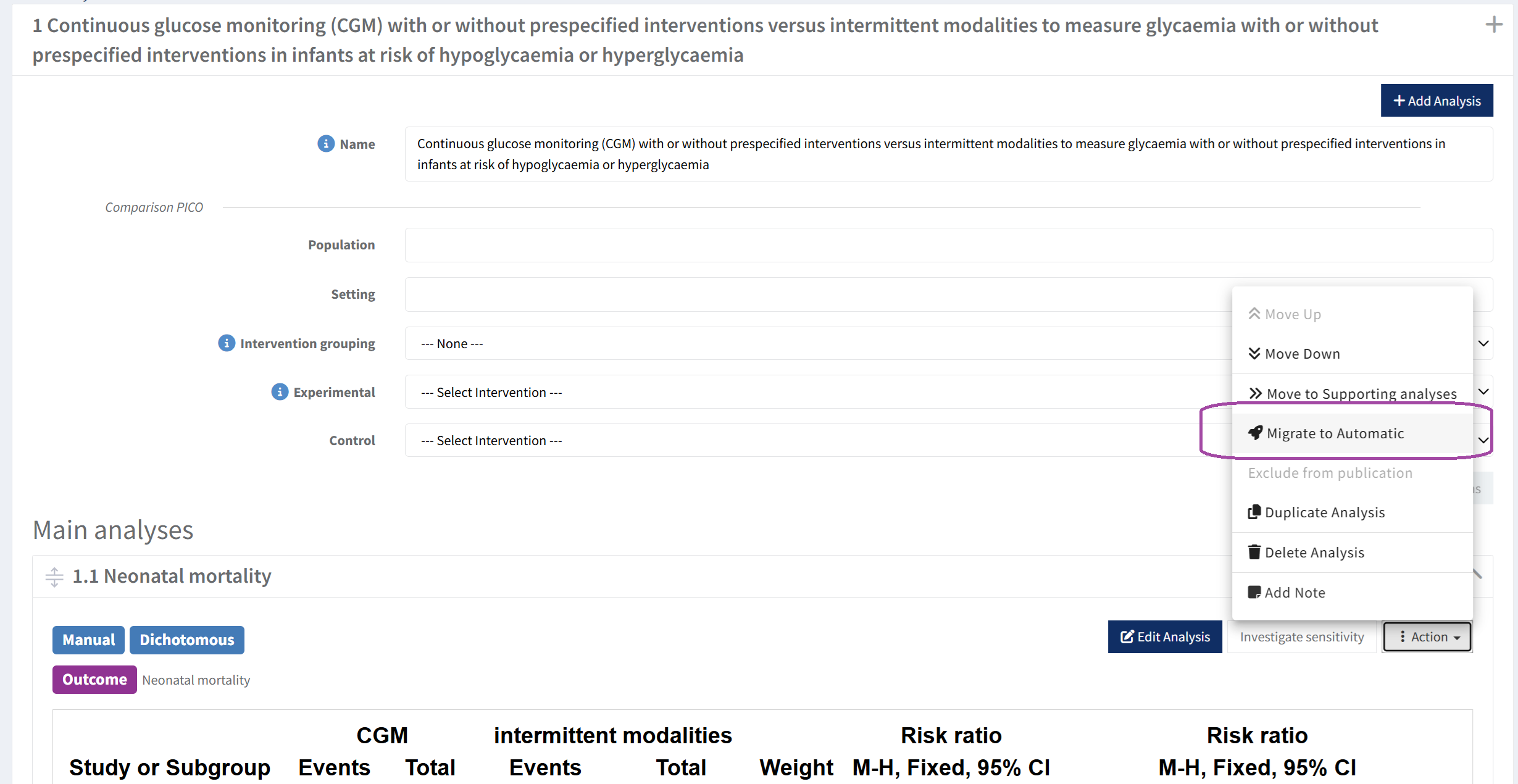
Task: Click the Name field info icon
Action: (326, 144)
